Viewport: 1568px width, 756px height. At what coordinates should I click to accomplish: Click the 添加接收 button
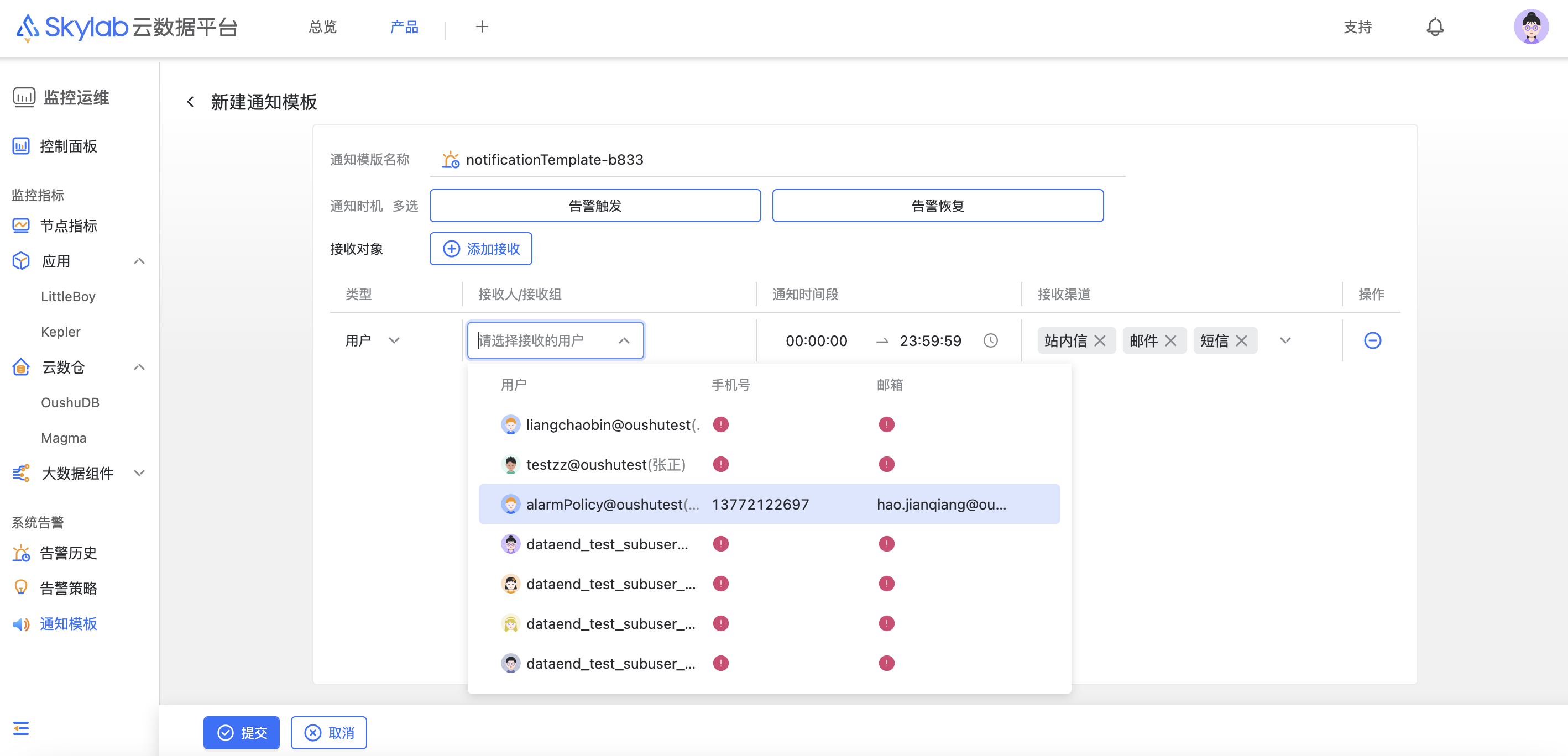click(x=480, y=249)
